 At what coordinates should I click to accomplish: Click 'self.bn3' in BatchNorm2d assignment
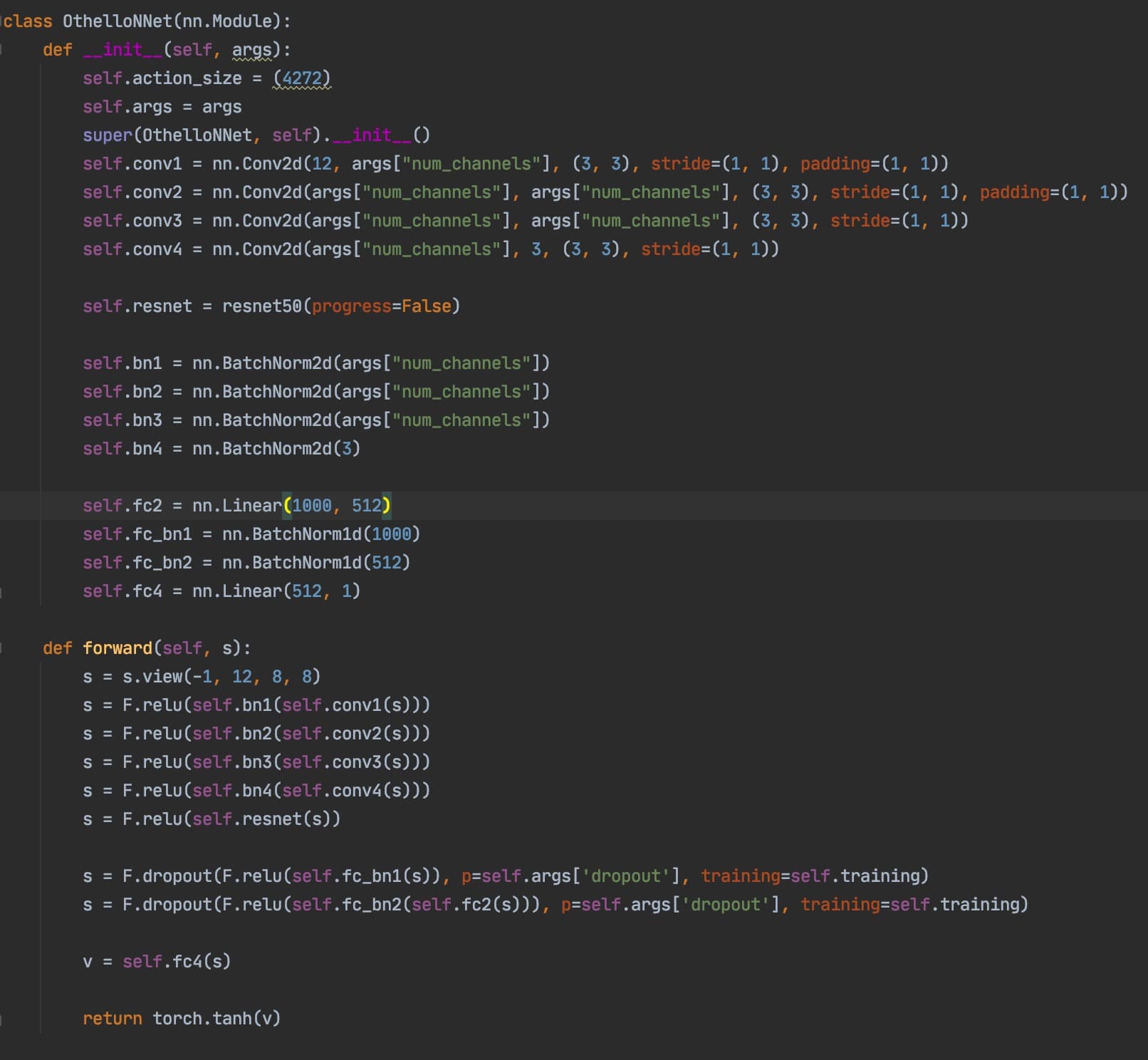(x=122, y=420)
